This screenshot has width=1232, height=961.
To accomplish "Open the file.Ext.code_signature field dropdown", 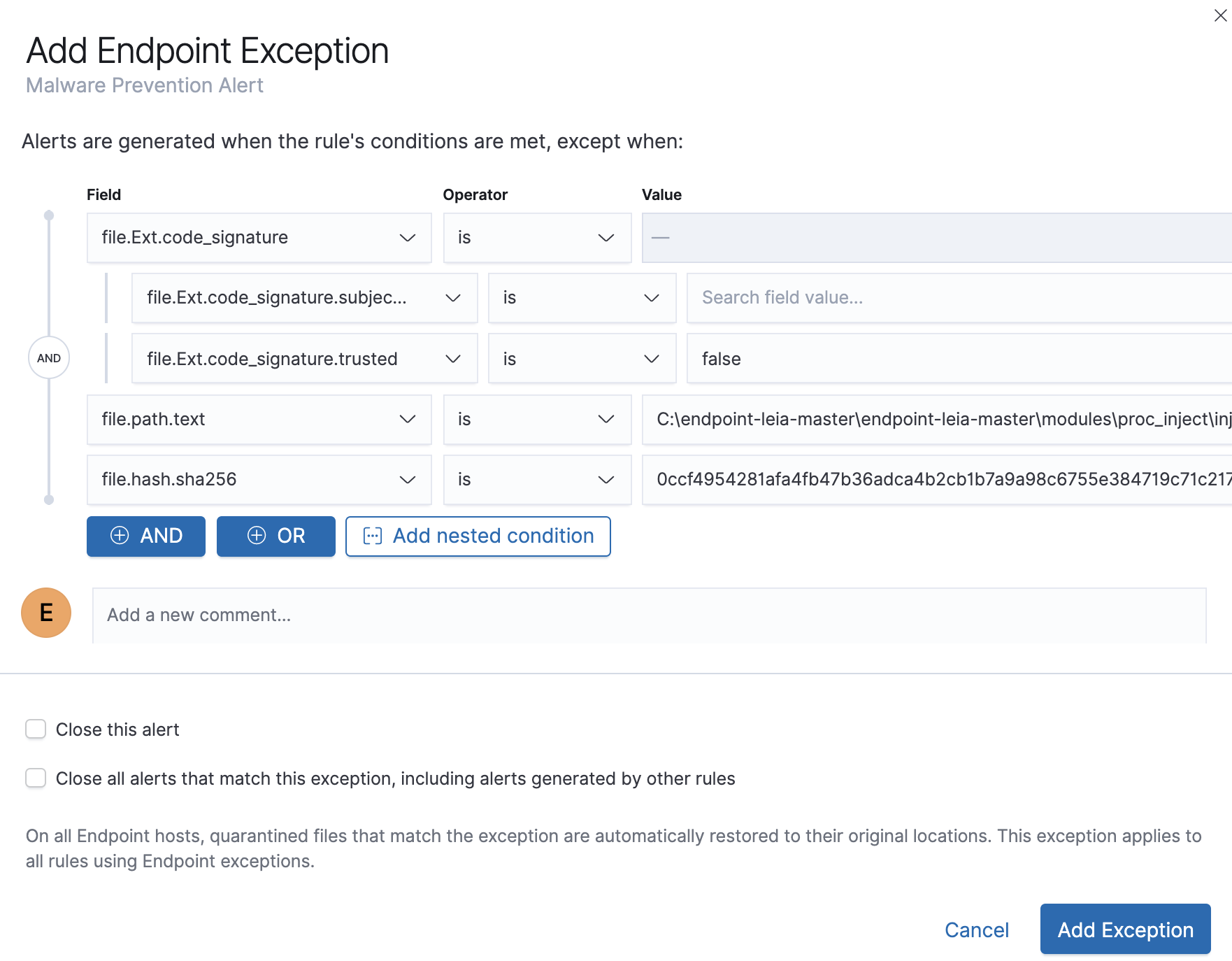I will tap(408, 238).
